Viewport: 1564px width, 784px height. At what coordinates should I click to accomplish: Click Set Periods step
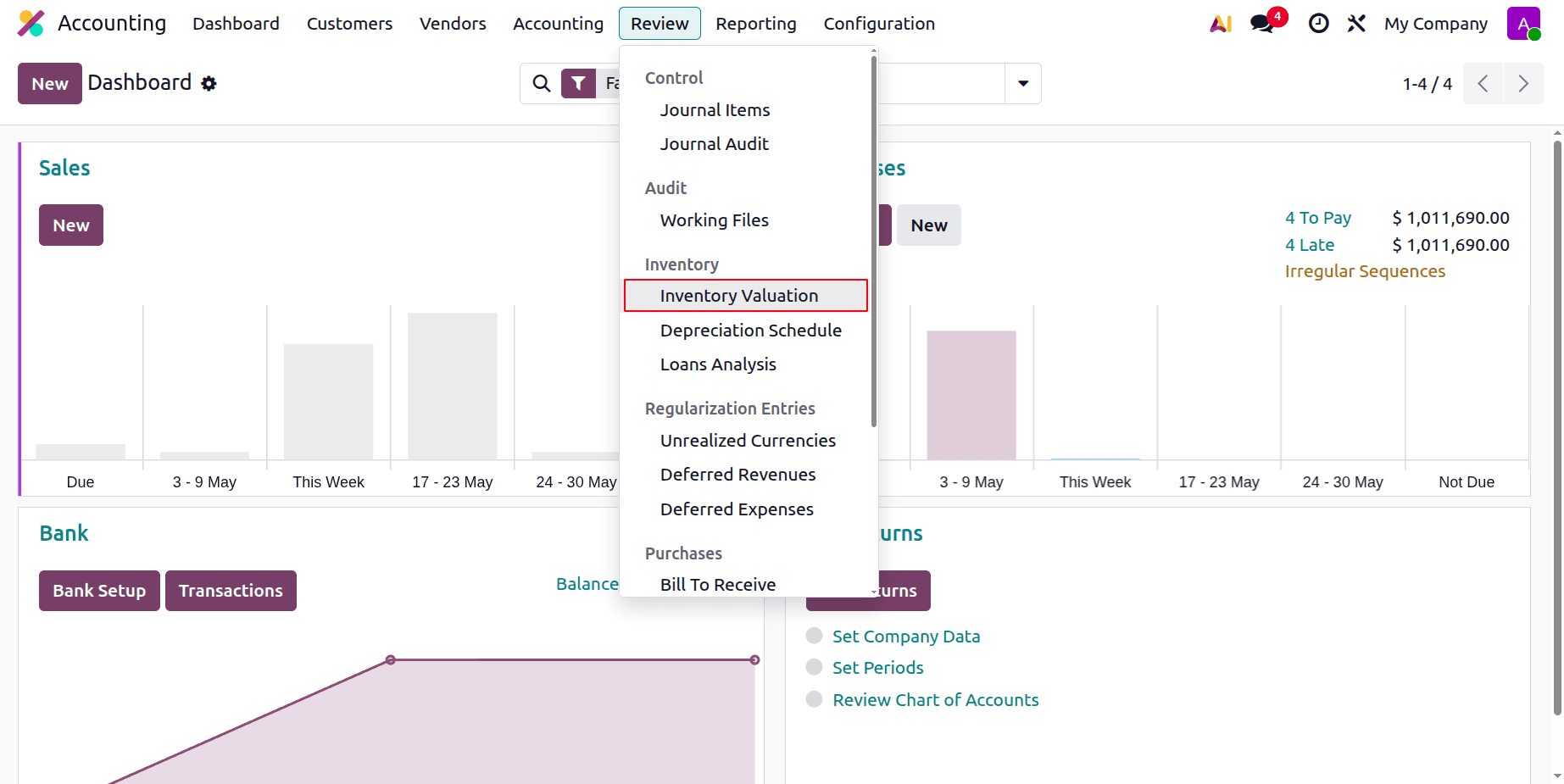pyautogui.click(x=878, y=668)
